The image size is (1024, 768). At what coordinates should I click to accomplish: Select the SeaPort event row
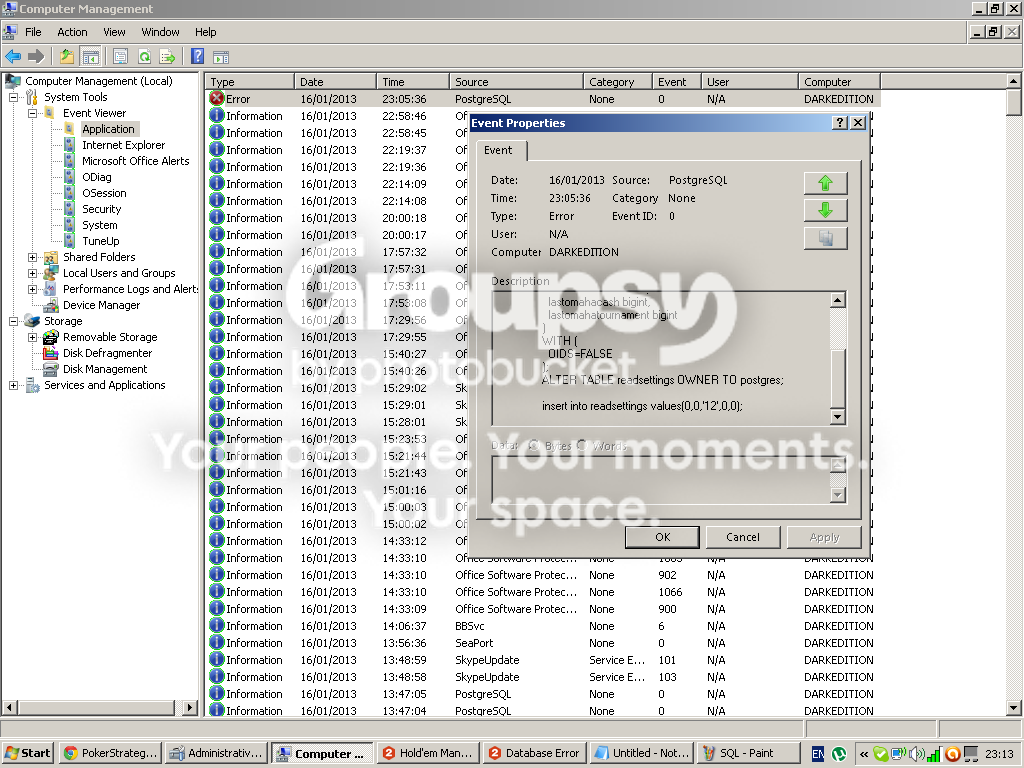(x=544, y=643)
